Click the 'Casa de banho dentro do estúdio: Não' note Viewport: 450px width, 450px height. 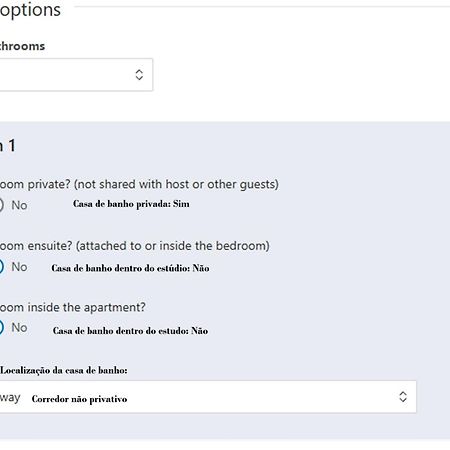pos(130,268)
